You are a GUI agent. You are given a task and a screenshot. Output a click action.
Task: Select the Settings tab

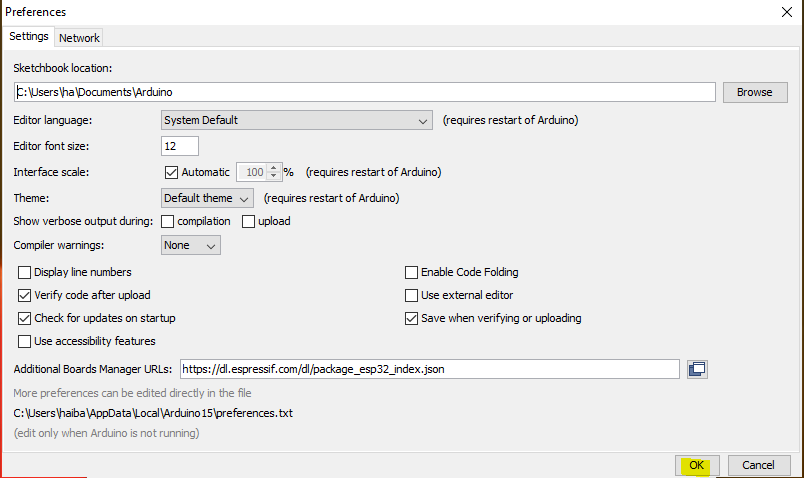coord(29,36)
